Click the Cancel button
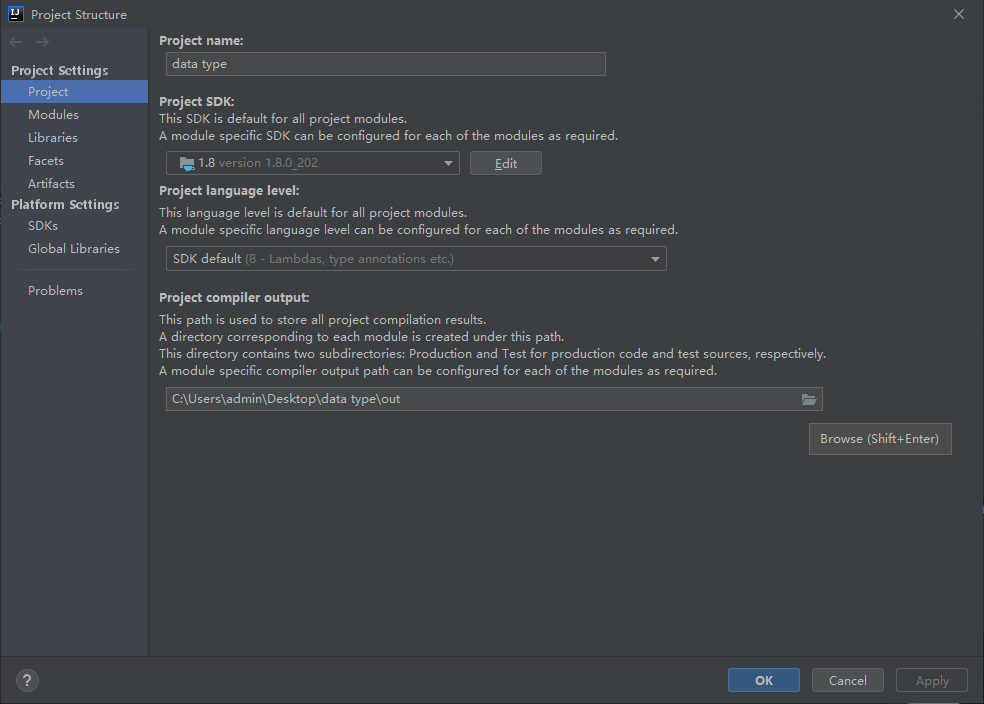 [847, 680]
